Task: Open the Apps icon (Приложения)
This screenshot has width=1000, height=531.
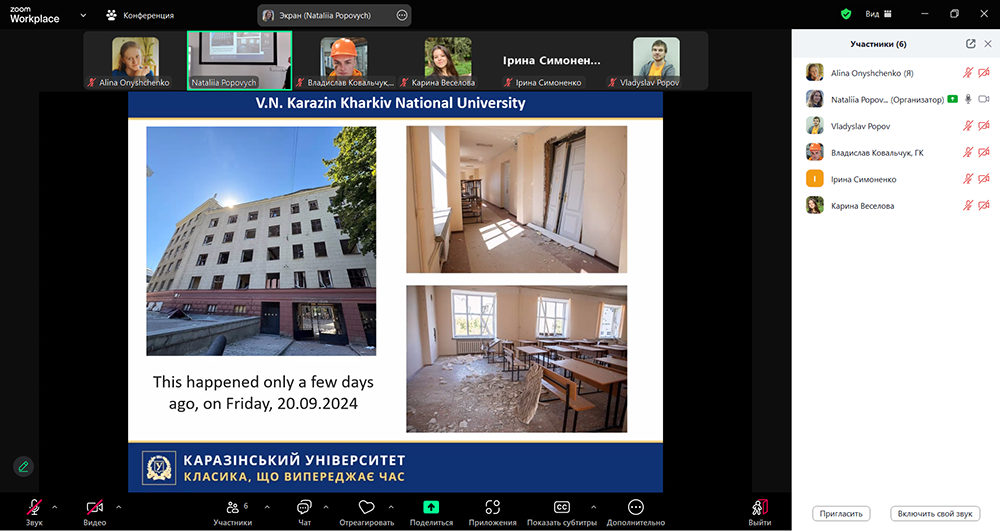Action: 492,508
